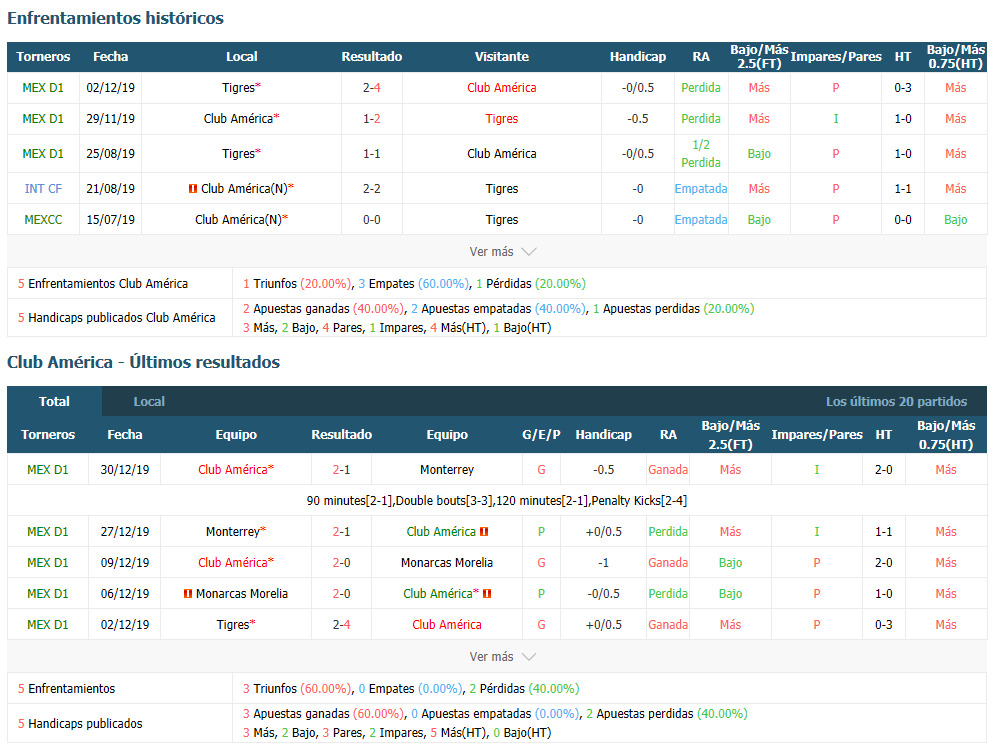Viewport: 999px width, 746px height.
Task: Click the G/E/P column header
Action: click(541, 434)
